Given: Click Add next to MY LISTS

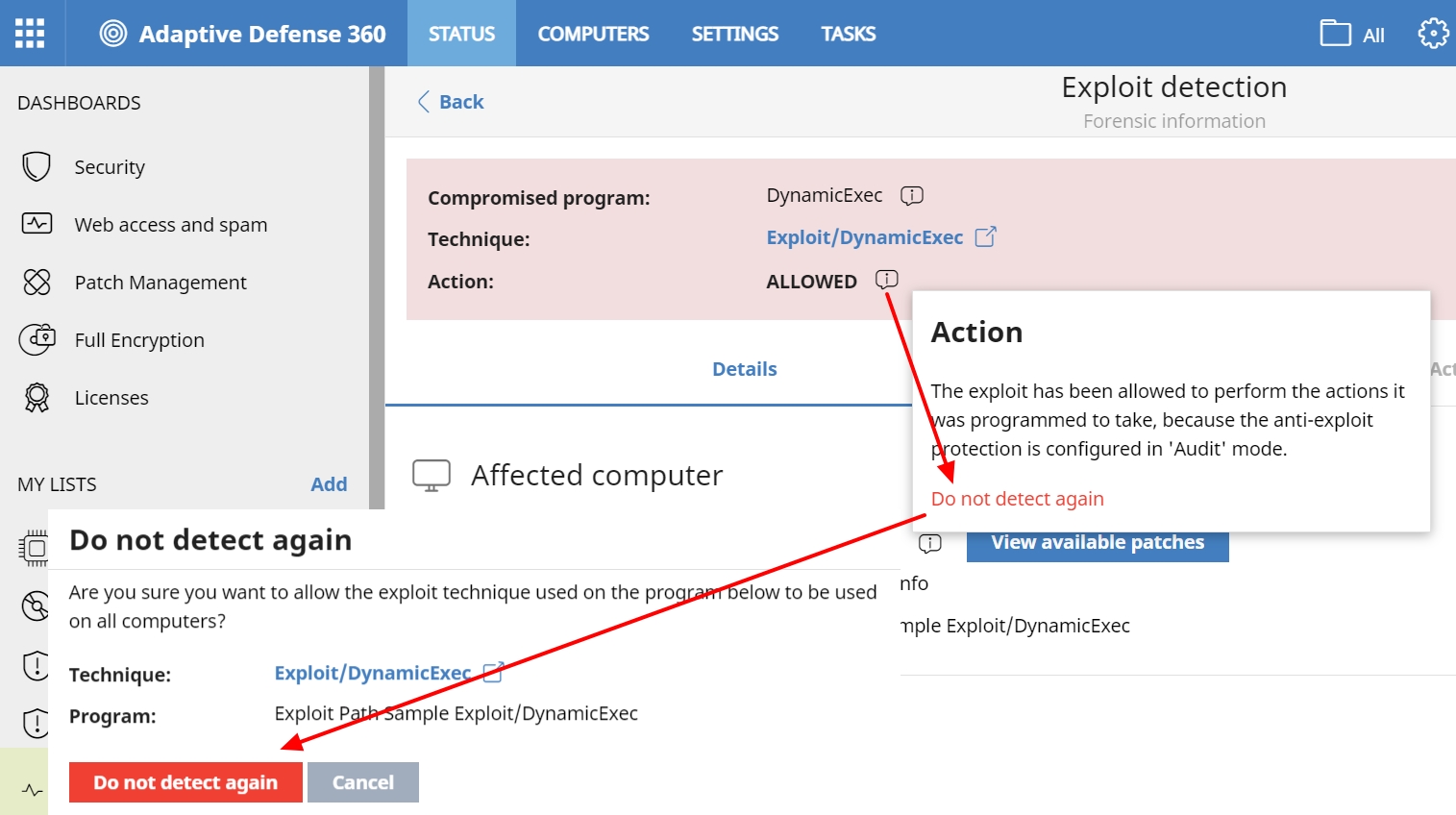Looking at the screenshot, I should [329, 484].
